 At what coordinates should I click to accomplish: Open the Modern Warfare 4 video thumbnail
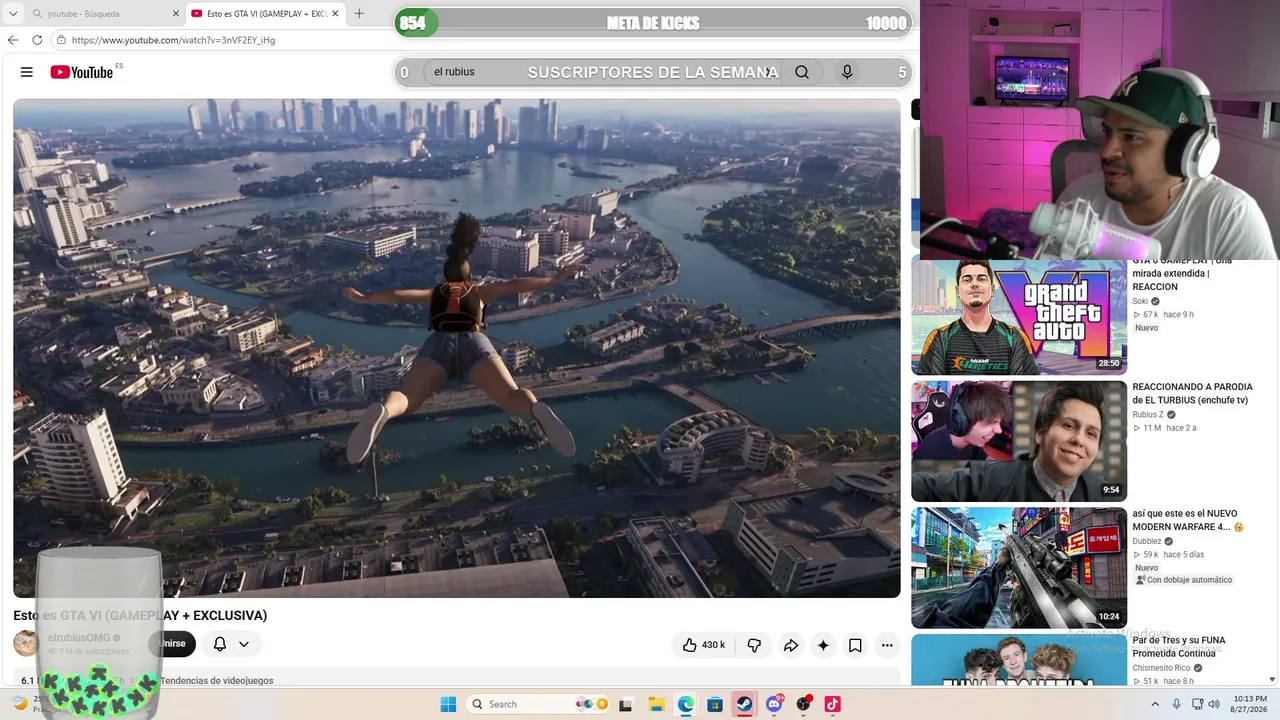point(1019,568)
